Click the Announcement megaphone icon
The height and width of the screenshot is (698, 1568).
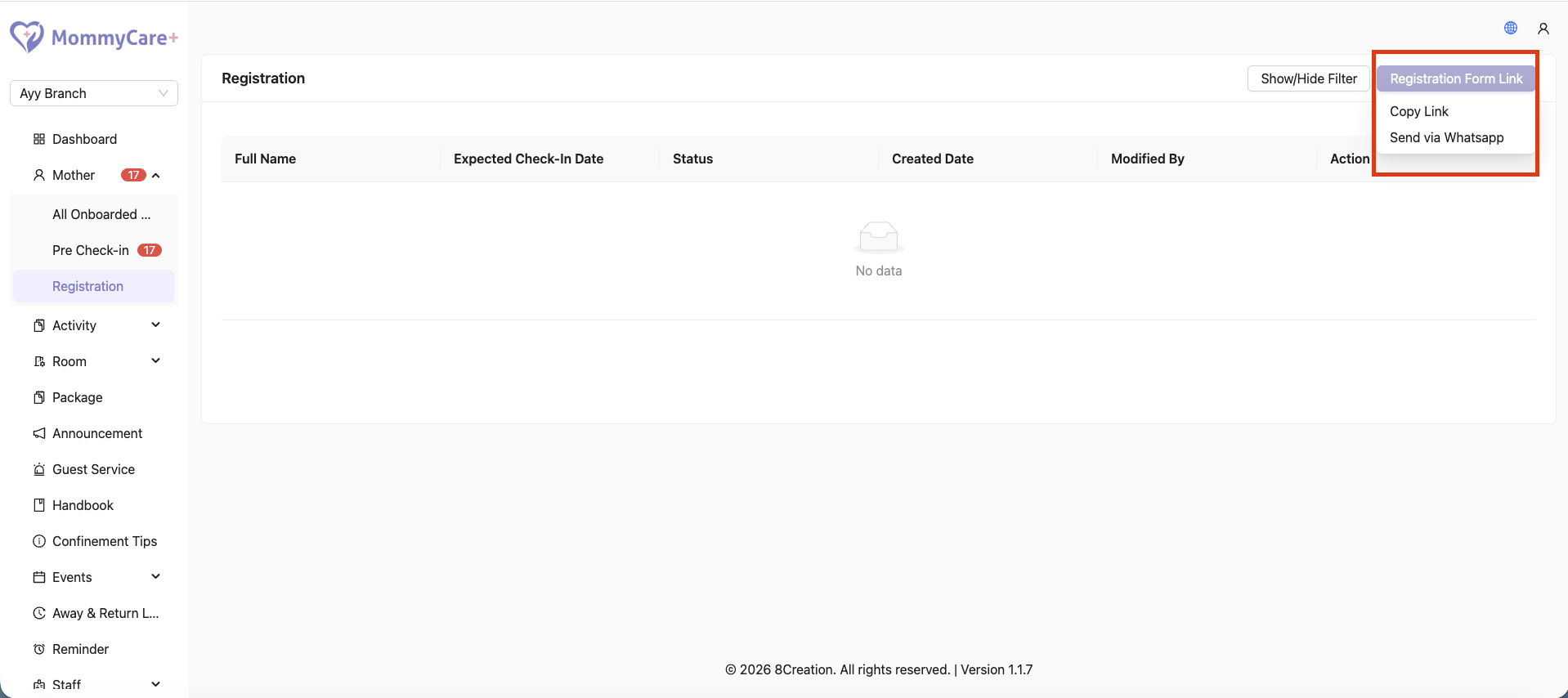click(x=38, y=433)
